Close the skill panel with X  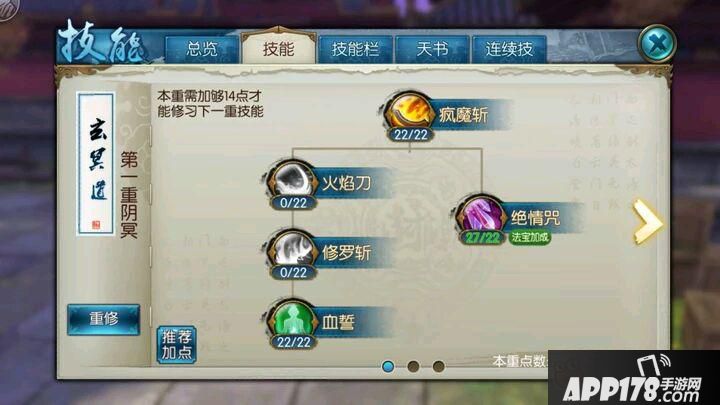657,44
